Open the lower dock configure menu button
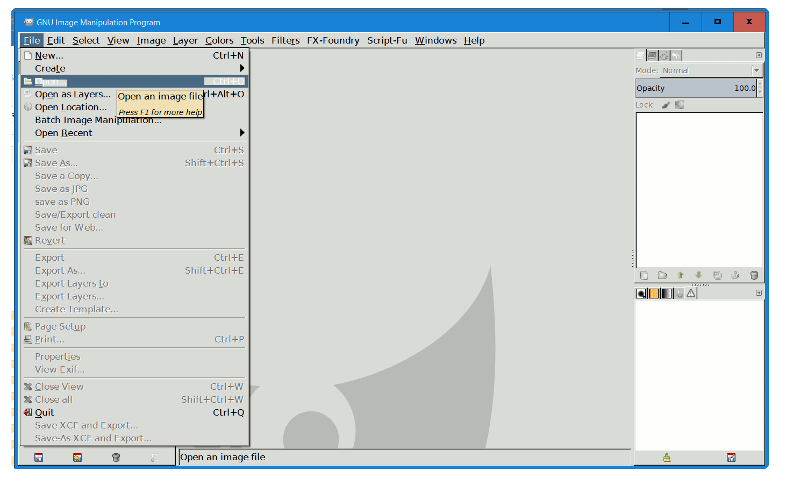 (x=759, y=293)
